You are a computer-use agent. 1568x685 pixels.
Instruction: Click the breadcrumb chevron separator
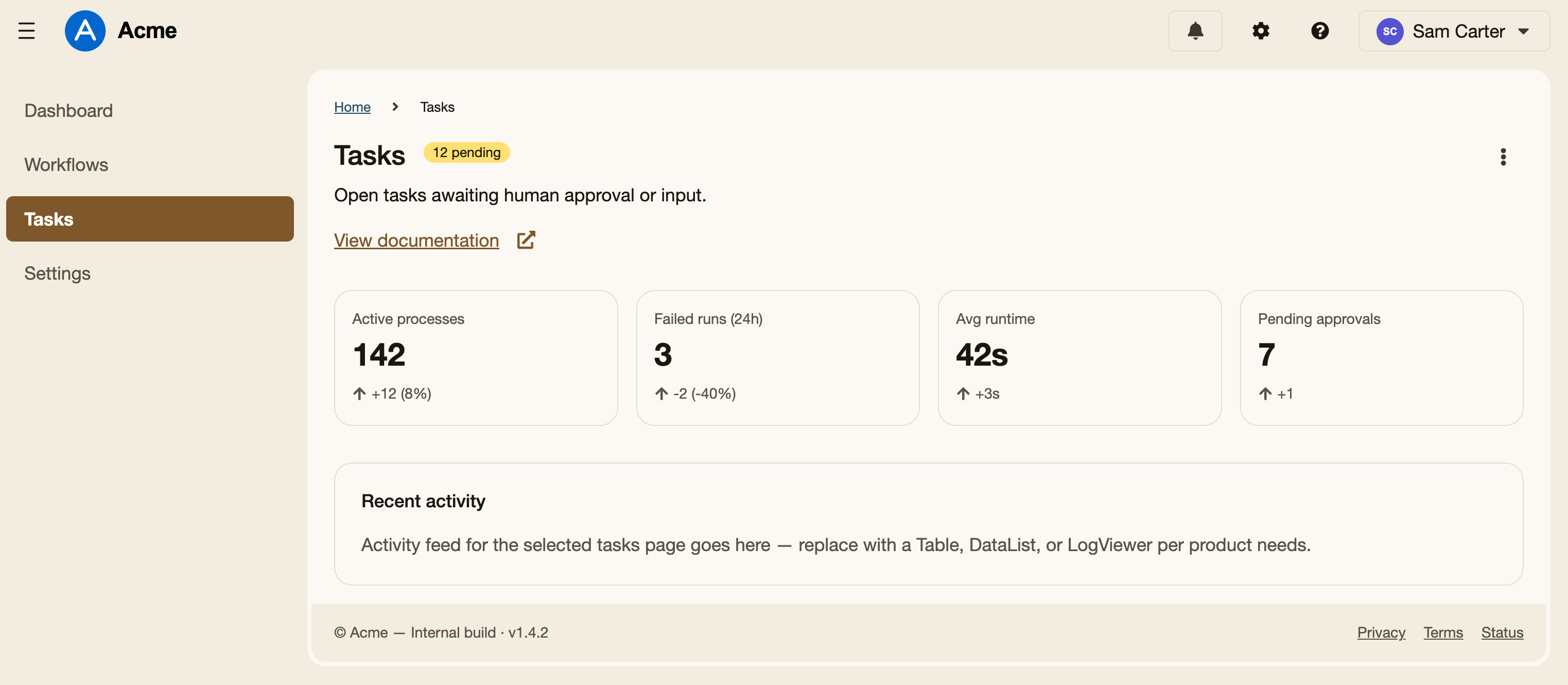pyautogui.click(x=395, y=107)
